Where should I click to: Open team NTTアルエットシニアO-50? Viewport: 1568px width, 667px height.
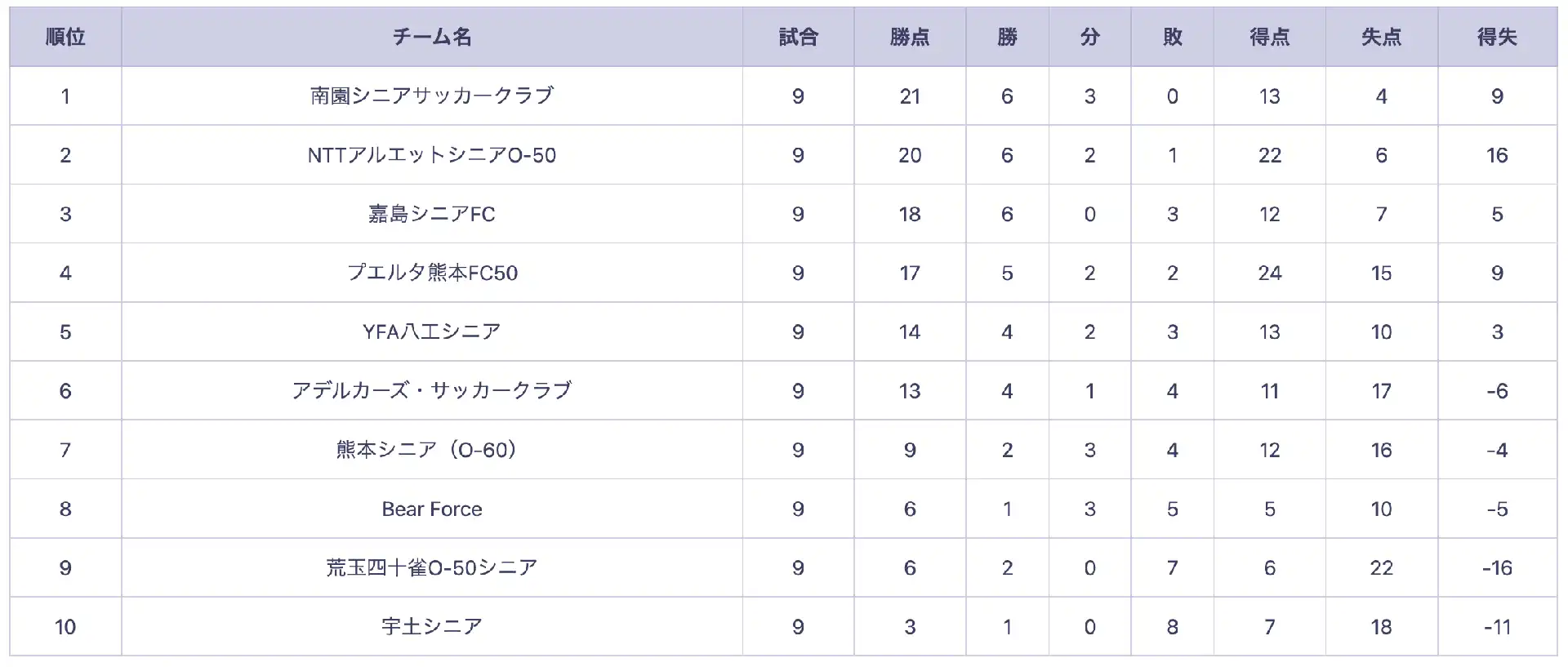432,155
